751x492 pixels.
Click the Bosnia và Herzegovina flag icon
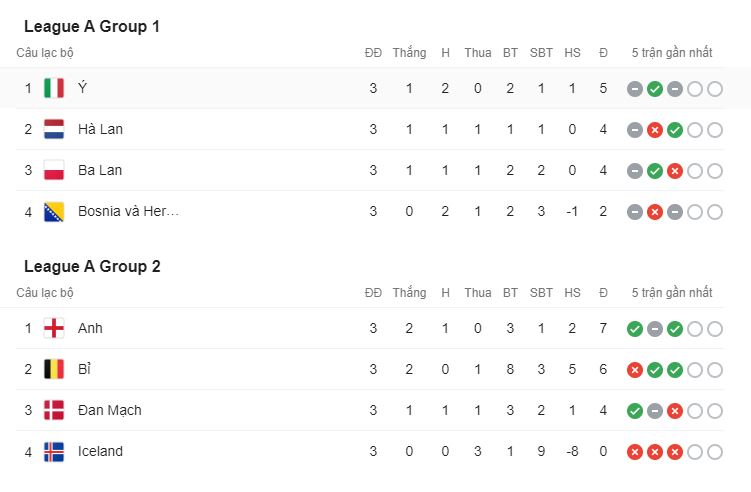(x=54, y=211)
